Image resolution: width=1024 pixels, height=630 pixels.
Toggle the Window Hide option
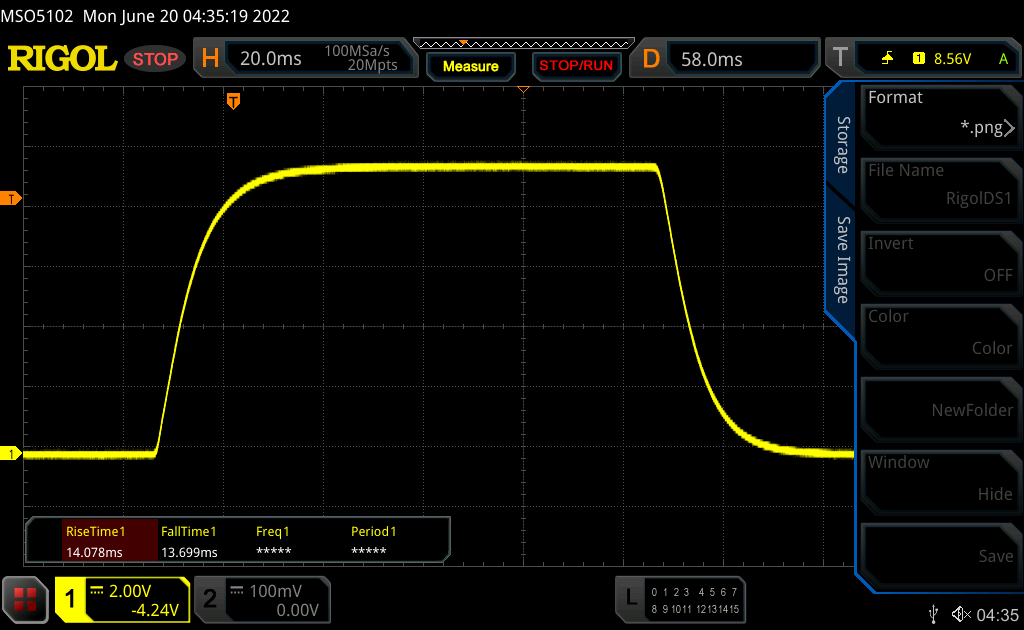click(939, 478)
